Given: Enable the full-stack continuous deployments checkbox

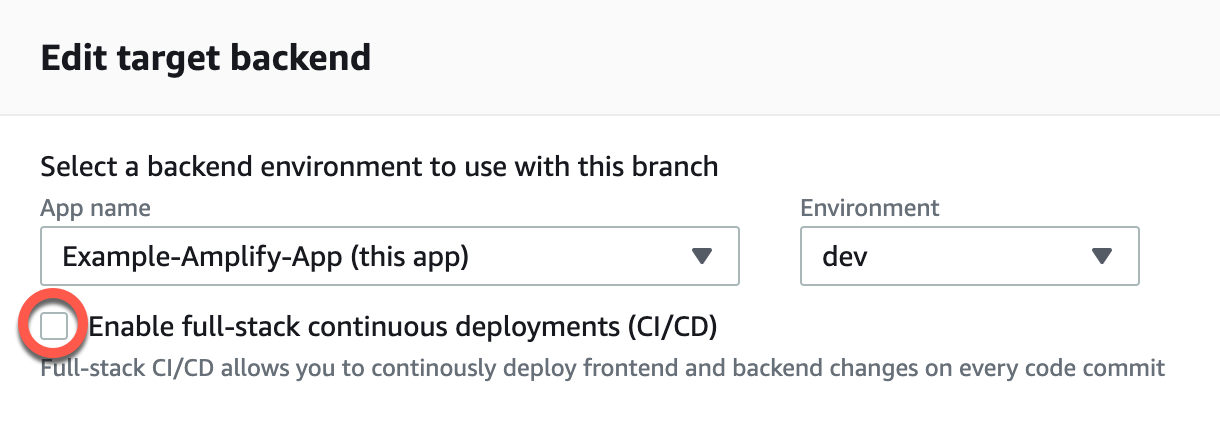Looking at the screenshot, I should [x=54, y=326].
